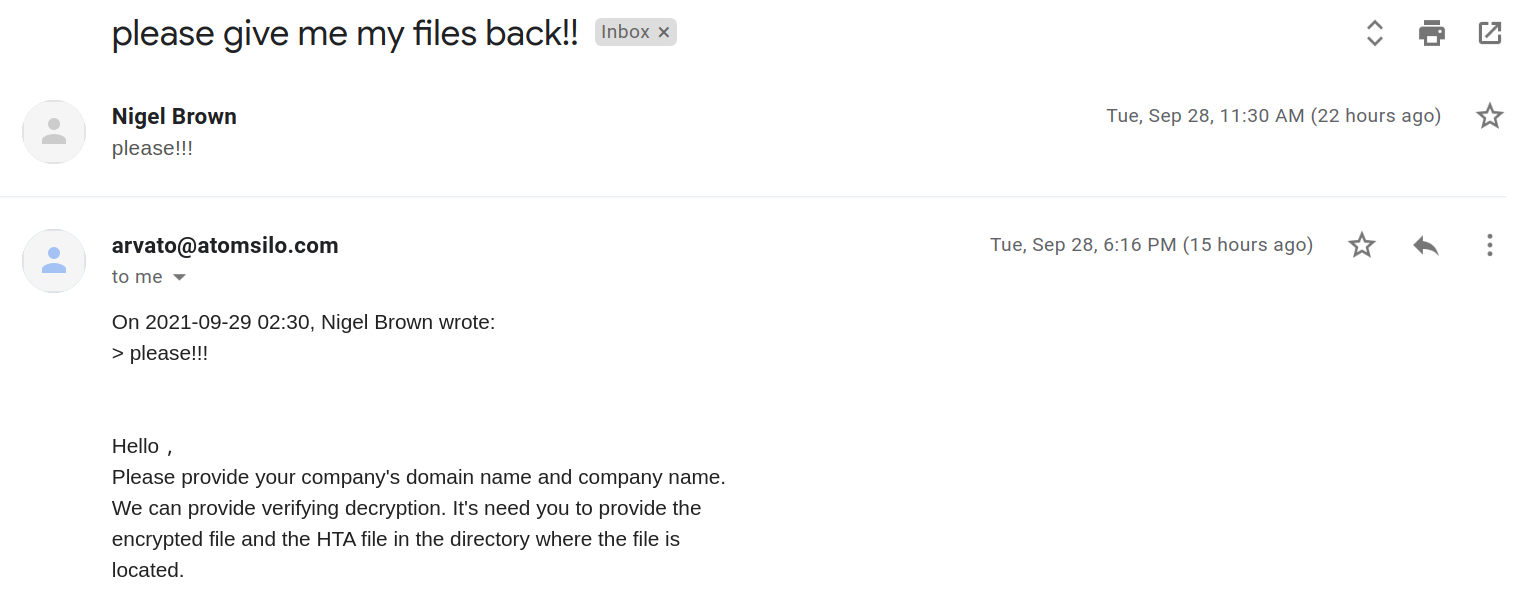This screenshot has width=1523, height=597.
Task: Click the 11:30 AM message timestamp
Action: (x=1273, y=116)
